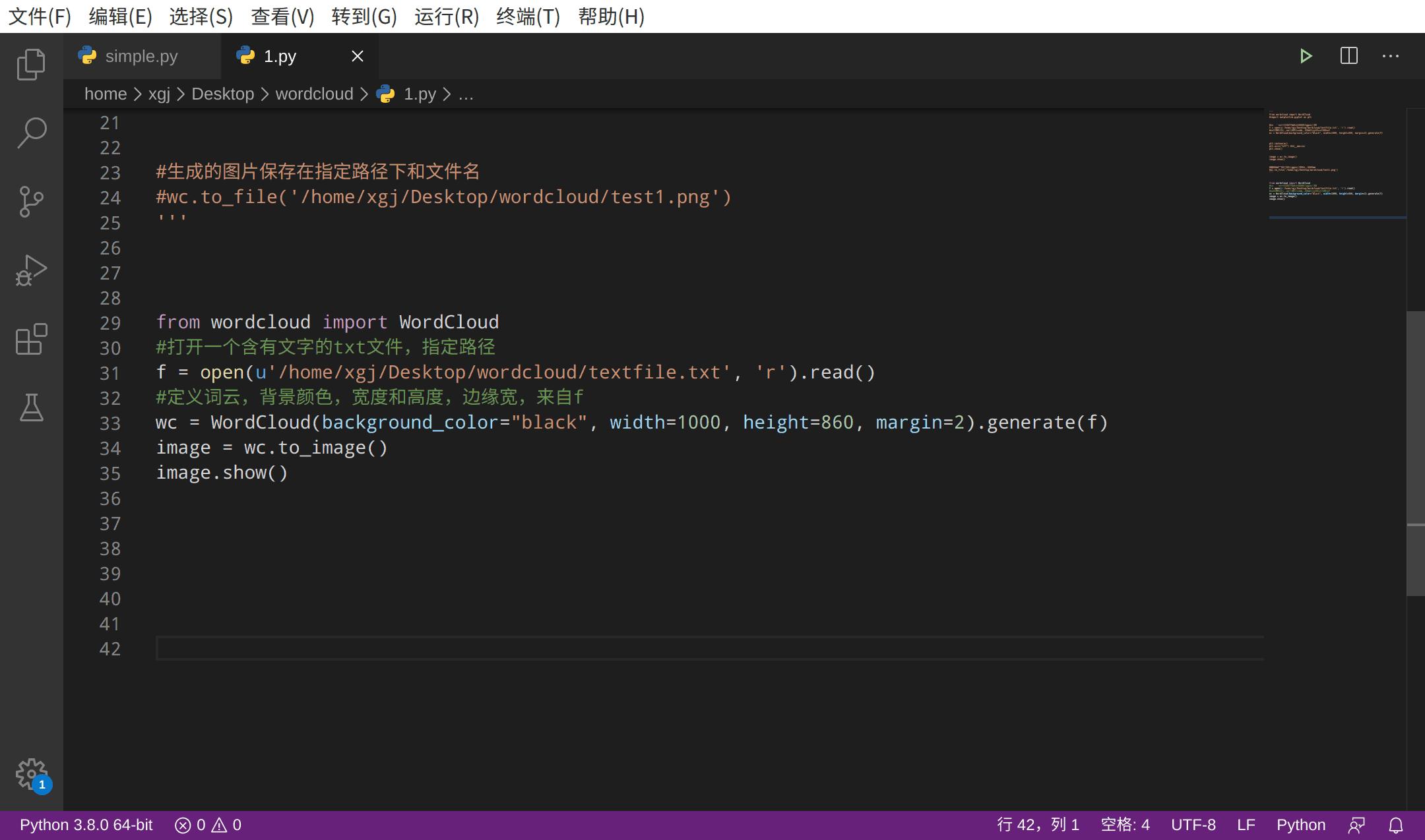Image resolution: width=1425 pixels, height=840 pixels.
Task: Open the Source Control view
Action: tap(31, 202)
